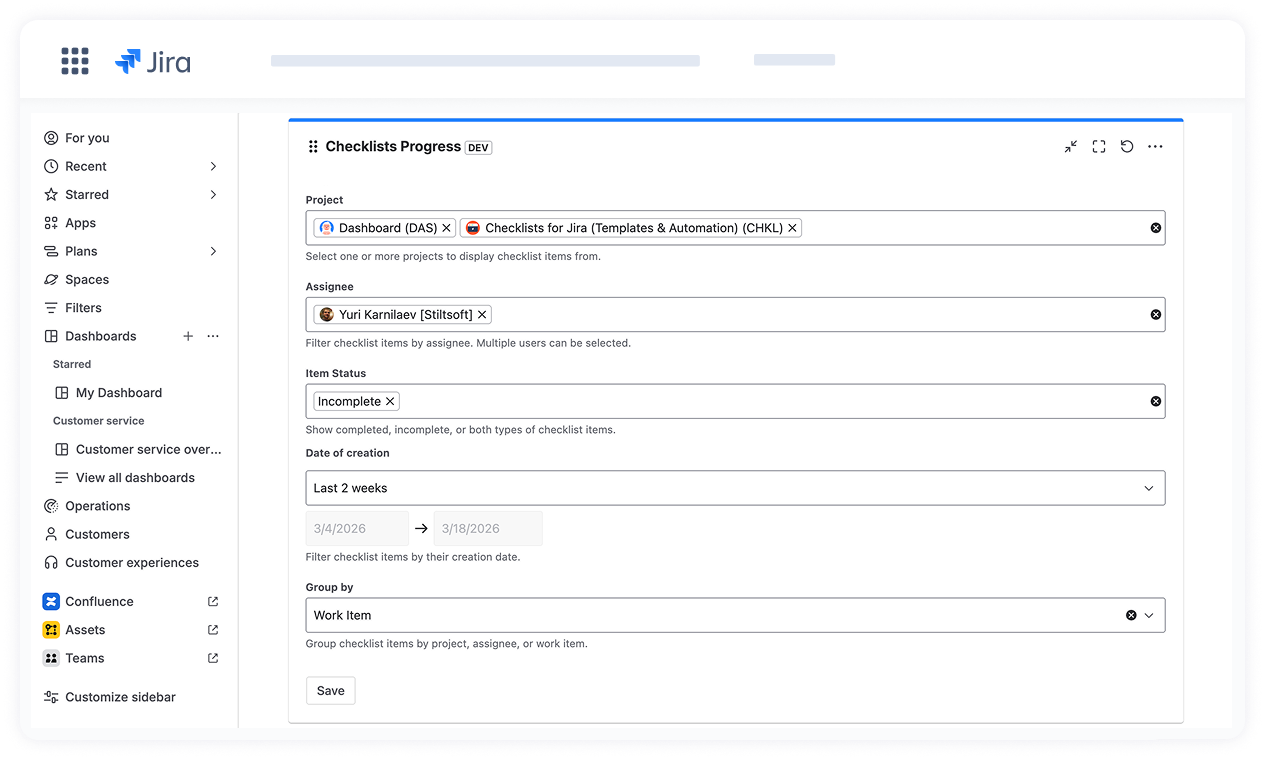Viewport: 1265px width, 760px height.
Task: Open Filters in the sidebar
Action: tap(83, 308)
